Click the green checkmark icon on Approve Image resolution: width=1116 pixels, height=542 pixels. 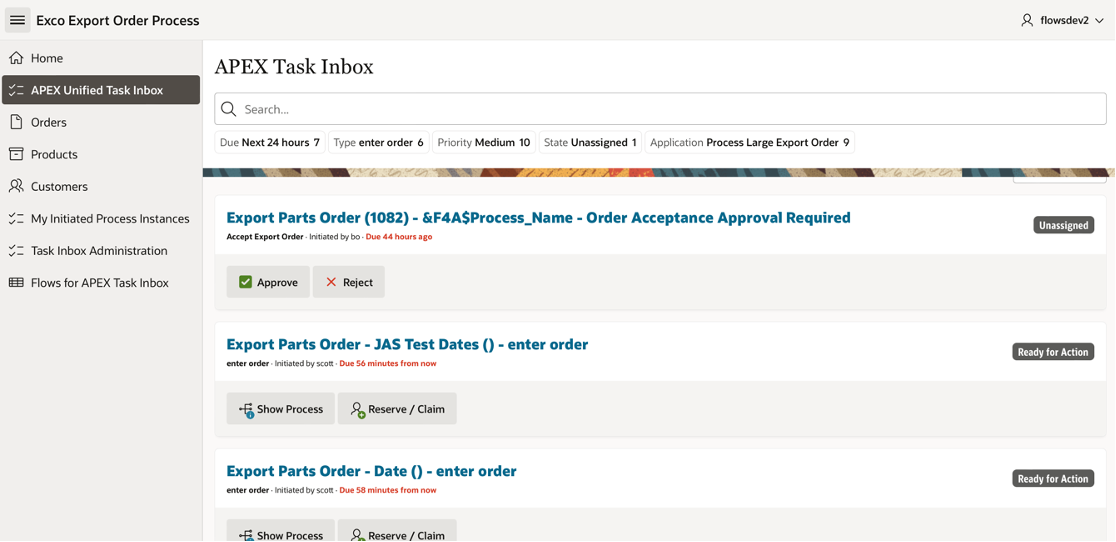click(246, 282)
